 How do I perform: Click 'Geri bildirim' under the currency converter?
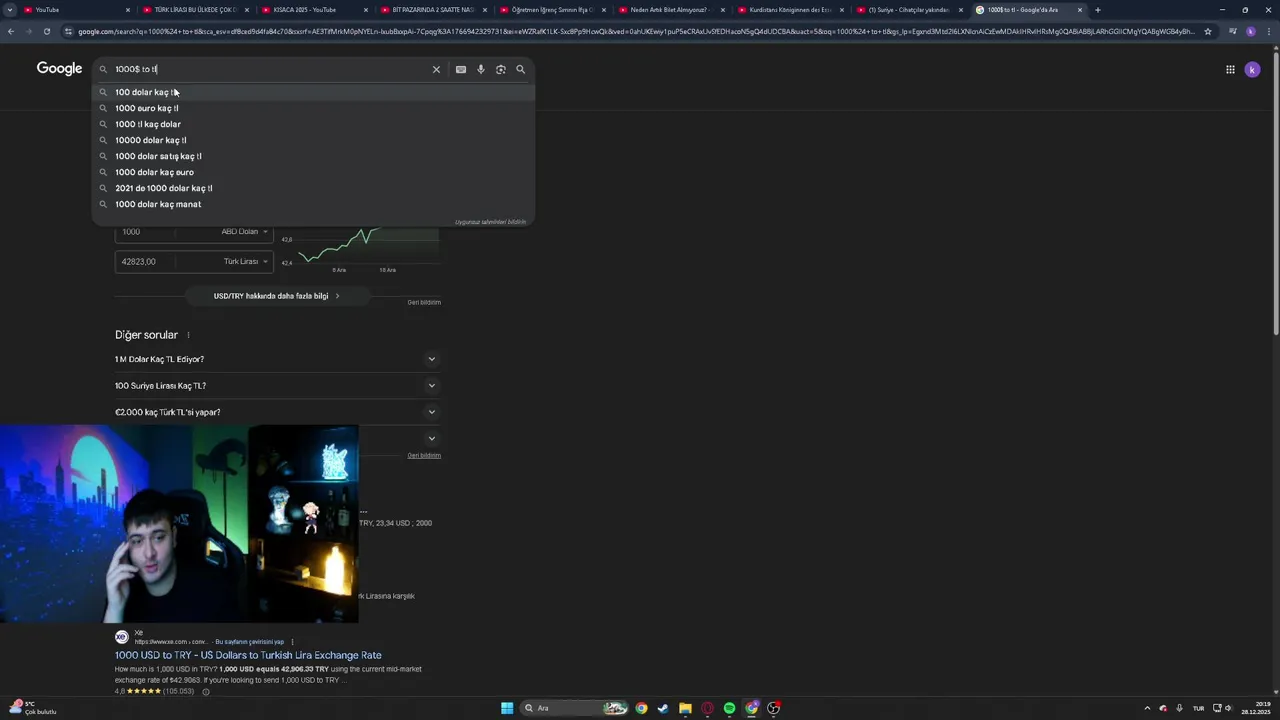pyautogui.click(x=424, y=302)
